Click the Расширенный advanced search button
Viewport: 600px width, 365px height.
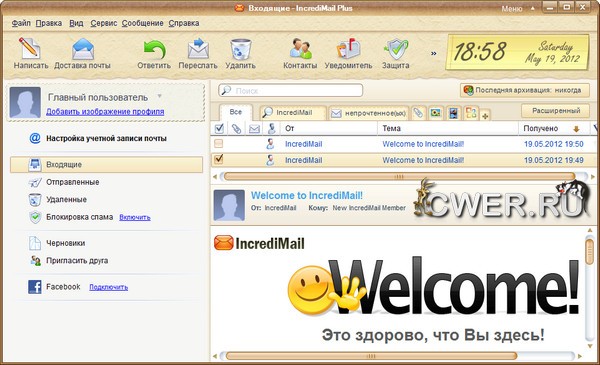556,111
